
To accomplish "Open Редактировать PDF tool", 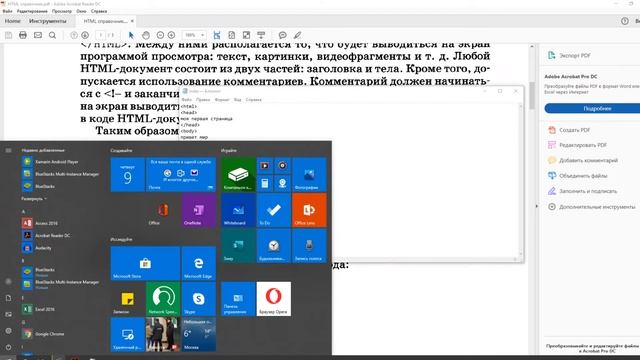I will click(577, 145).
